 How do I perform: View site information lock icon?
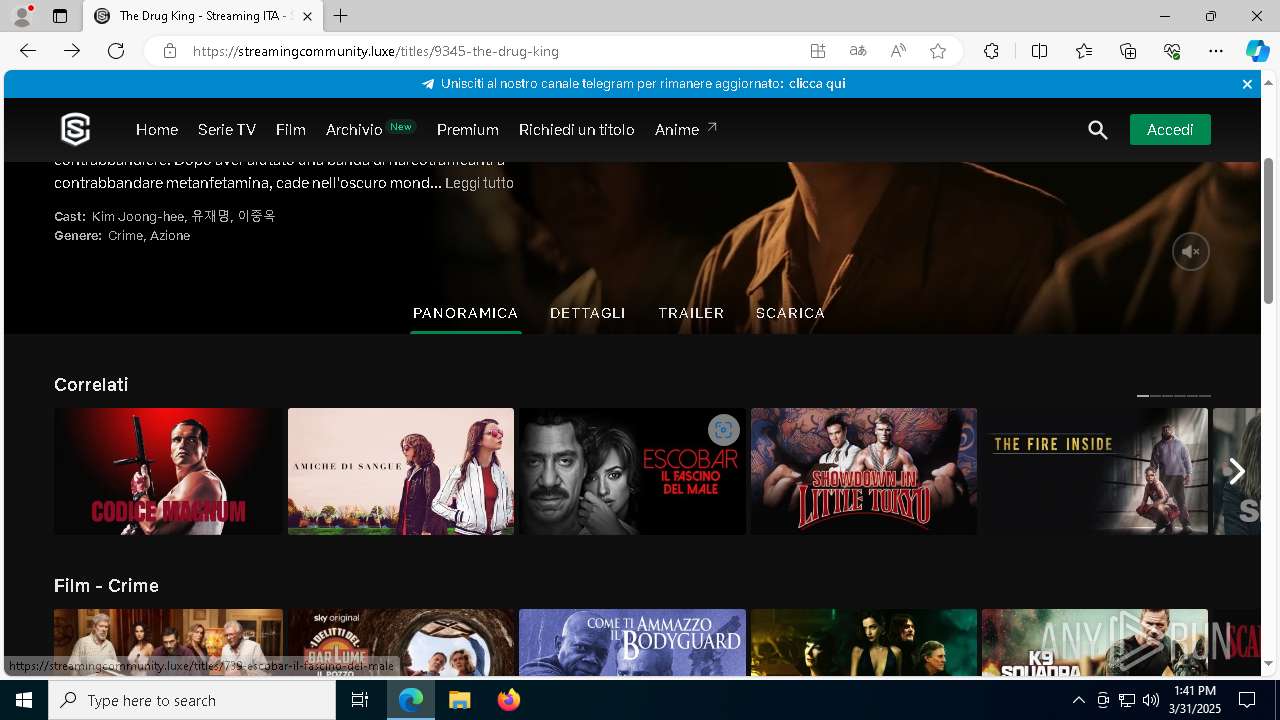click(x=170, y=51)
